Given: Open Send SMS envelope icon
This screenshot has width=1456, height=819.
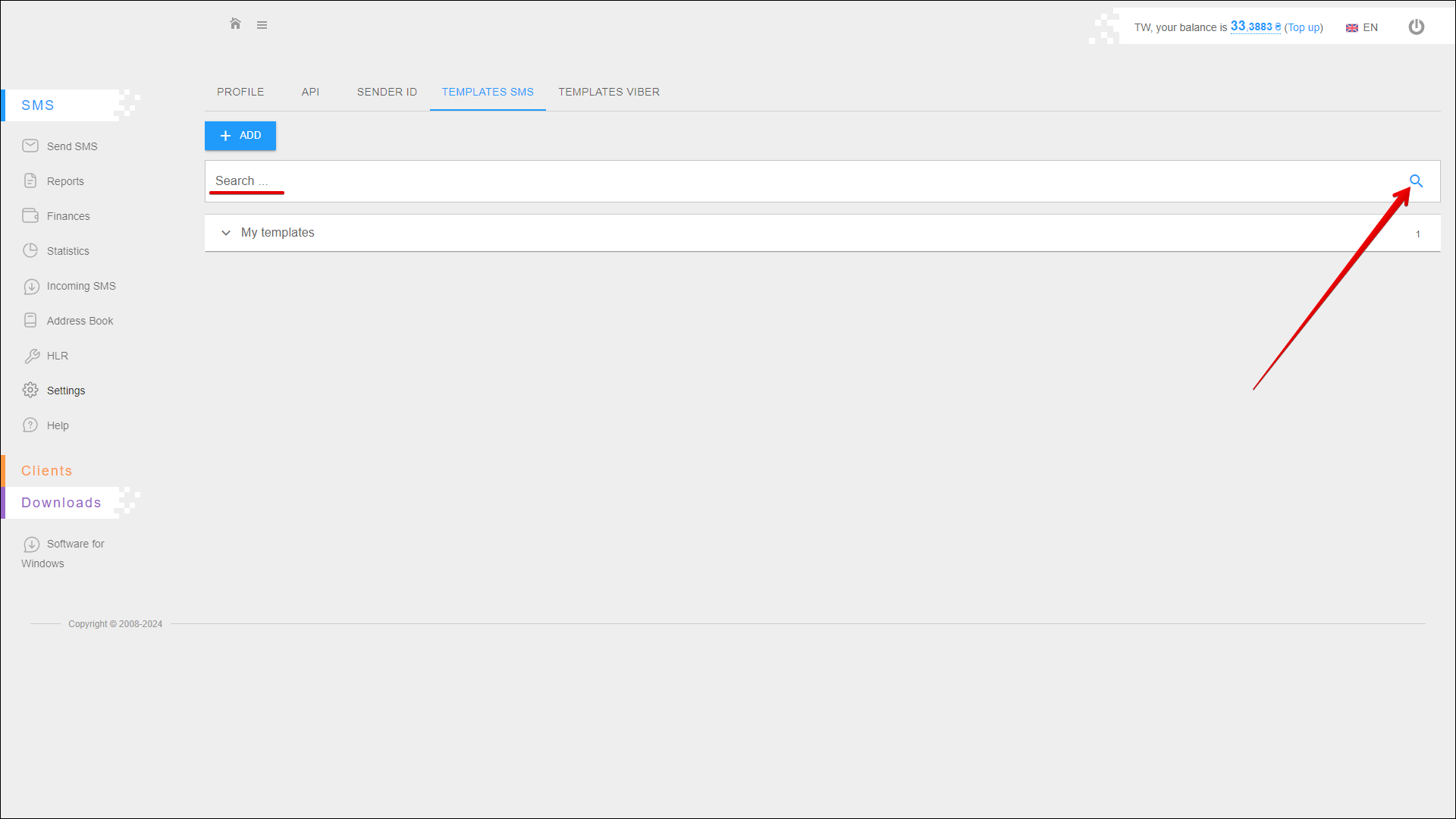Looking at the screenshot, I should coord(30,146).
